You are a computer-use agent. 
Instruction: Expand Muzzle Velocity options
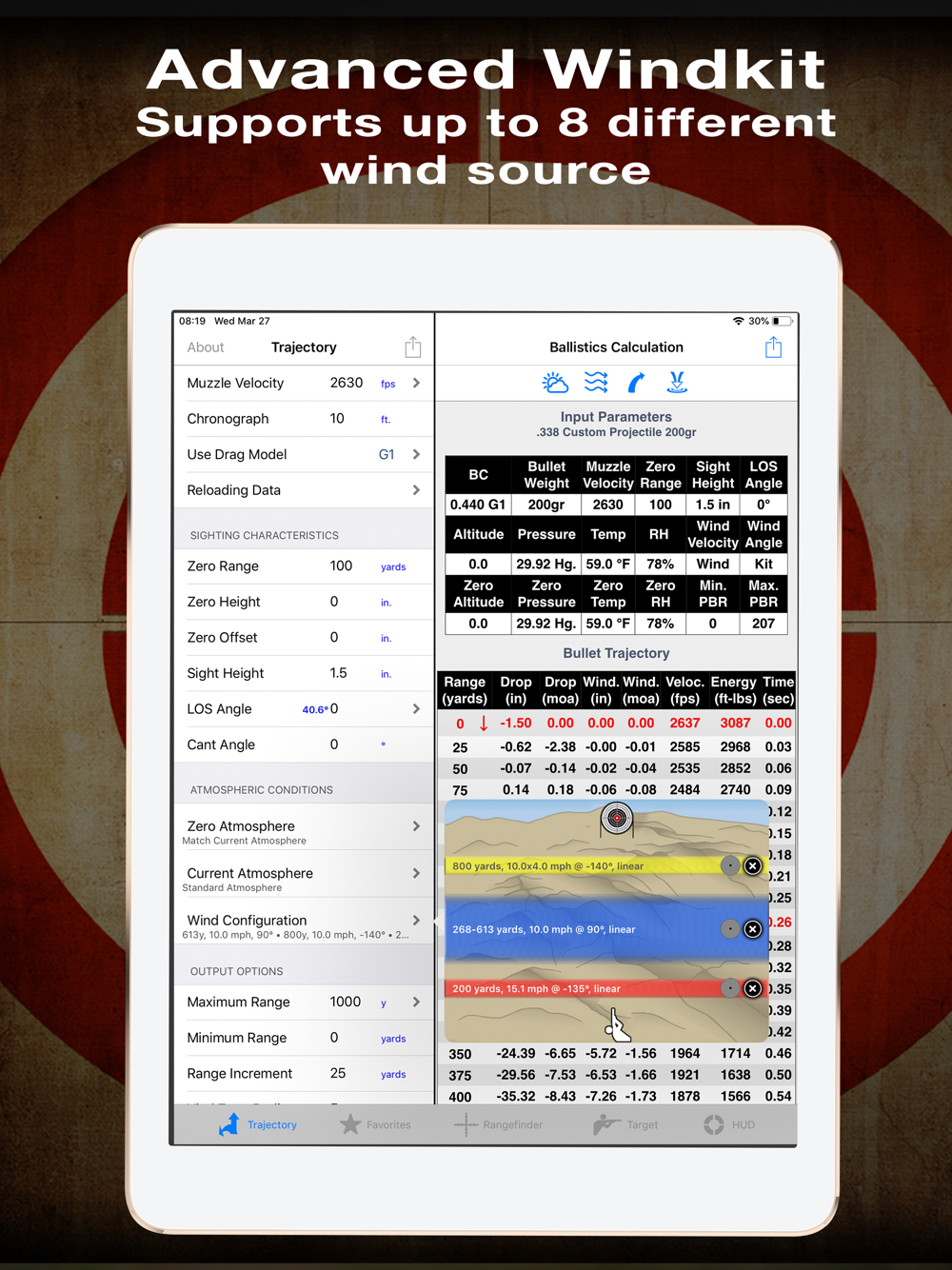[416, 383]
